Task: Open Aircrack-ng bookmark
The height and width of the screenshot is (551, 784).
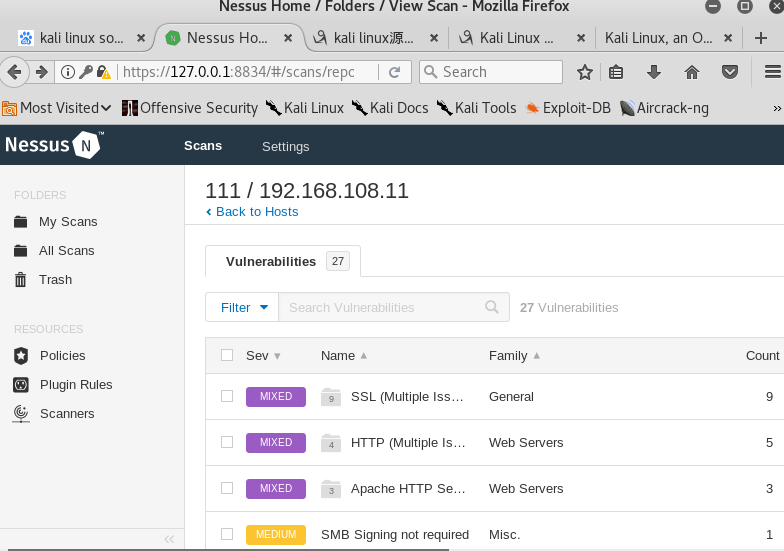Action: pos(664,108)
